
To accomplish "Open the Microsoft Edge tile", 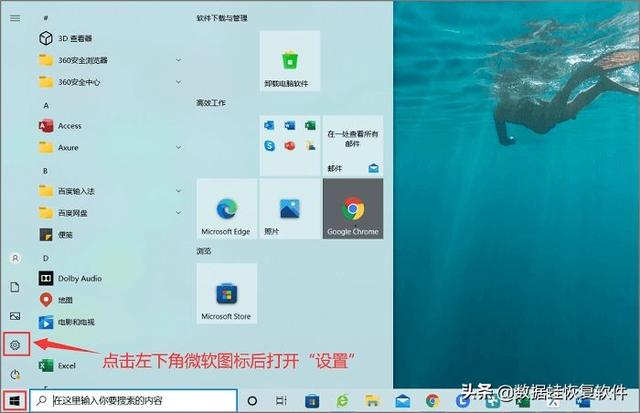I will tap(227, 209).
